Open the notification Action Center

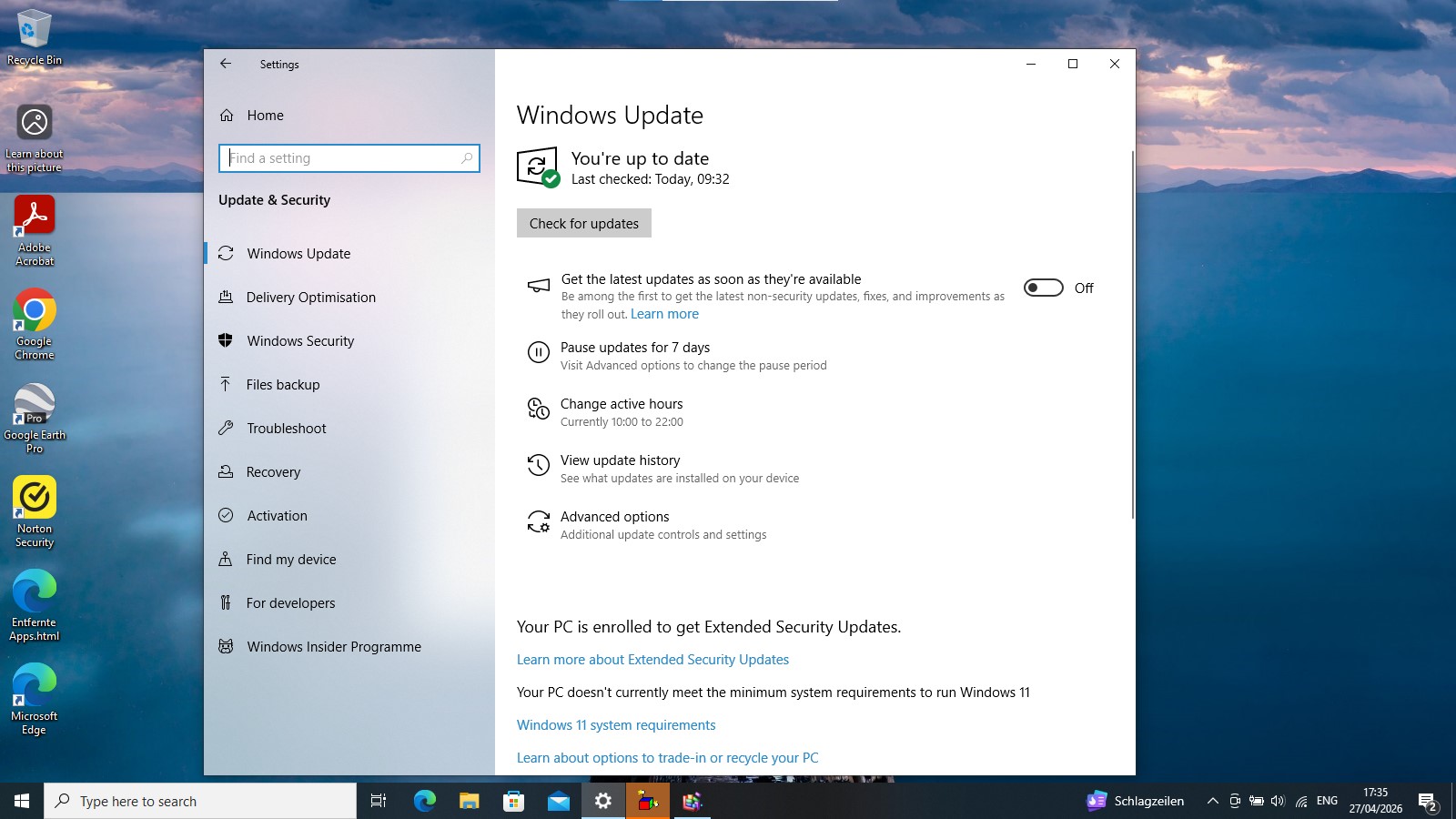click(1428, 801)
